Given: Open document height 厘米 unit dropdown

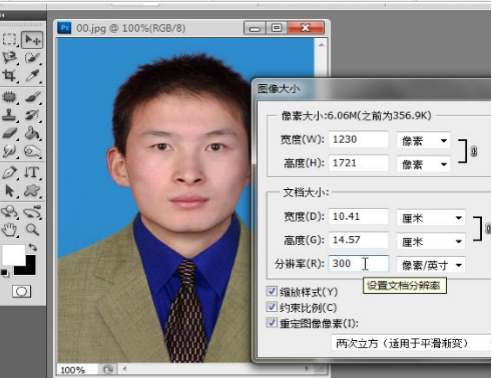Looking at the screenshot, I should [431, 241].
